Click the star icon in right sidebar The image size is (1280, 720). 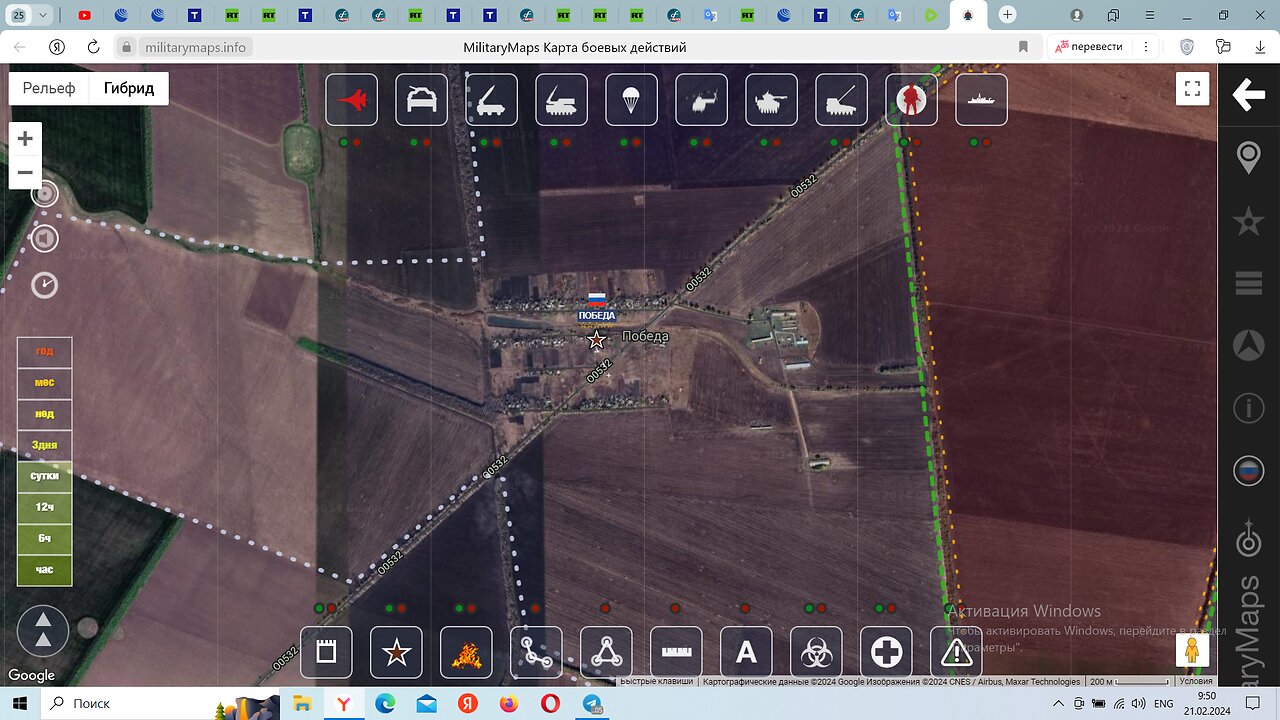click(1248, 221)
